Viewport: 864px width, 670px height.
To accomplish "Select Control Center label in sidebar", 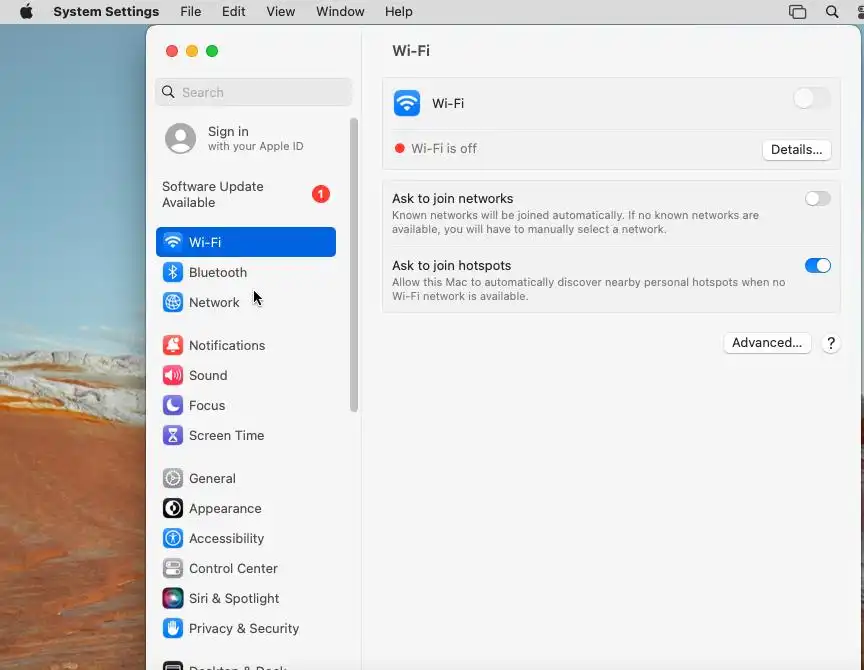I will [233, 569].
